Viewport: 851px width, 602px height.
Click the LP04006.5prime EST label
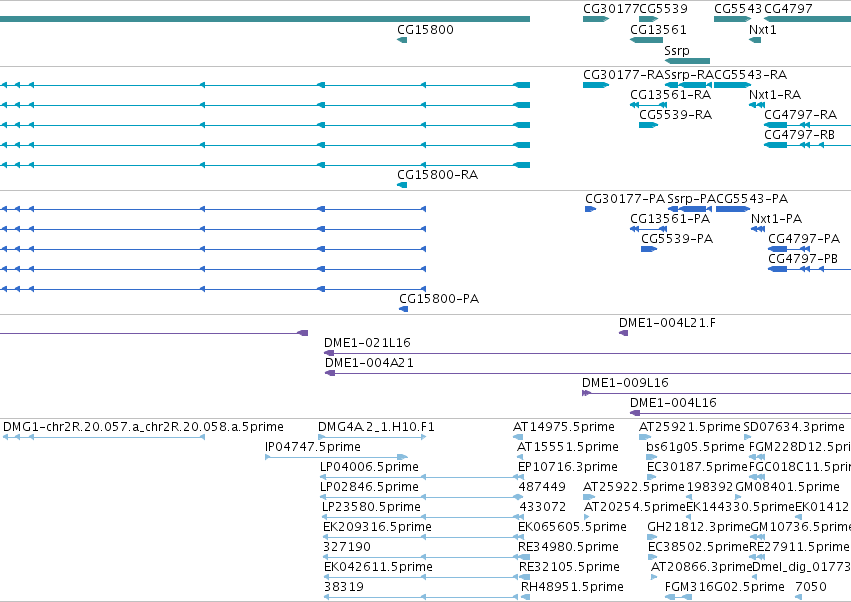coord(369,467)
